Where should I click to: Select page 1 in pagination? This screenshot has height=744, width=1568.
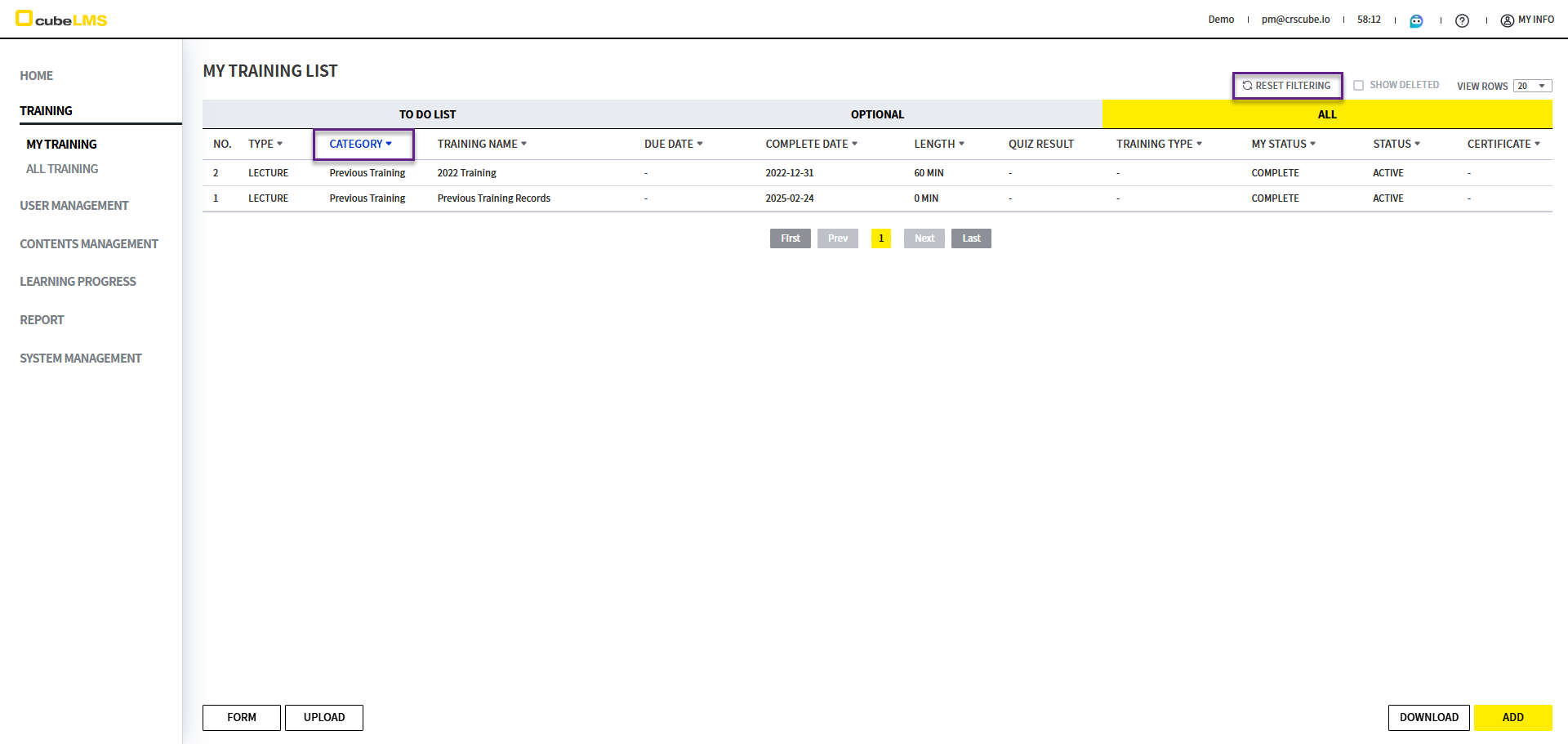(881, 238)
